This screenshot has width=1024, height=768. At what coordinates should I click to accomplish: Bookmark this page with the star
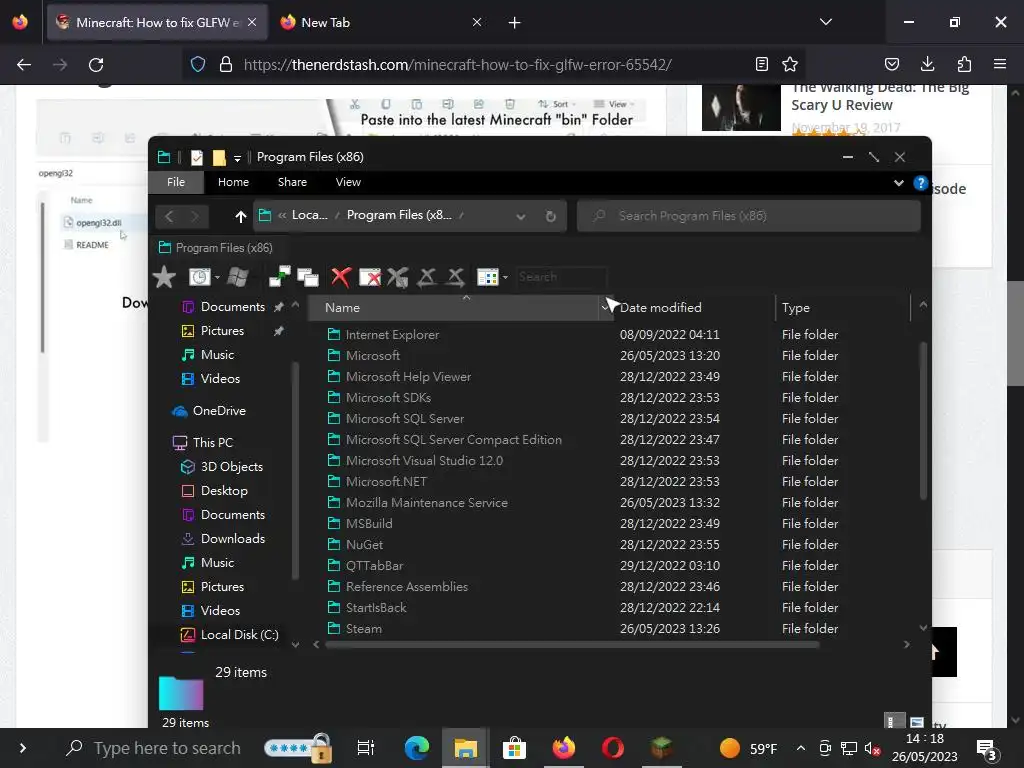pyautogui.click(x=790, y=64)
